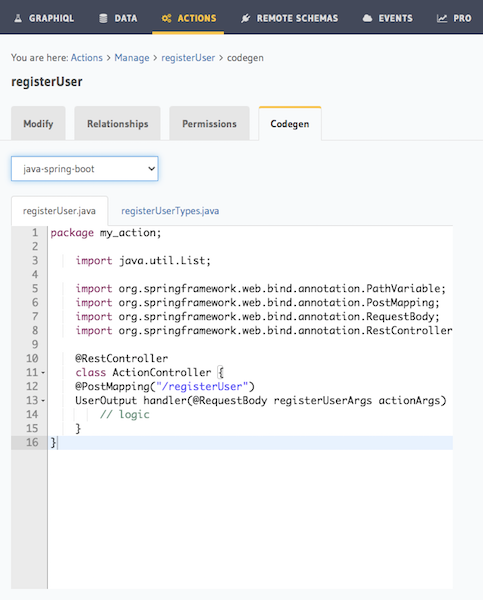
Task: Open the GRAPHIQL nav item
Action: coord(44,18)
